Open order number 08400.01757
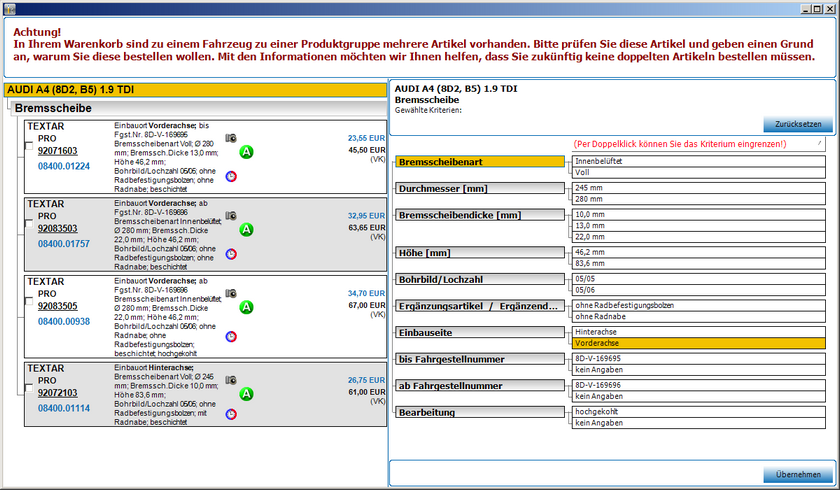Image resolution: width=840 pixels, height=490 pixels. (64, 244)
